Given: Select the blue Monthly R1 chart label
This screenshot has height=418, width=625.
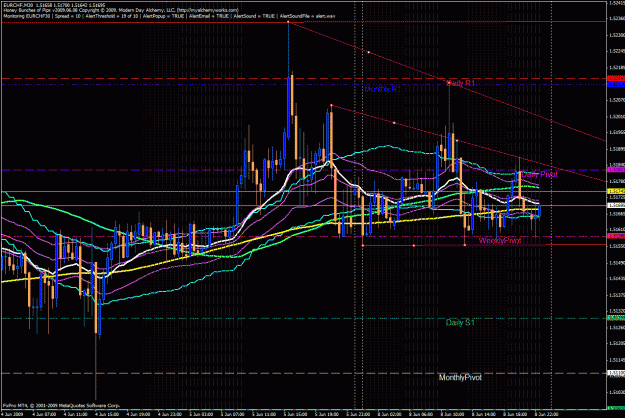Looking at the screenshot, I should tap(382, 89).
